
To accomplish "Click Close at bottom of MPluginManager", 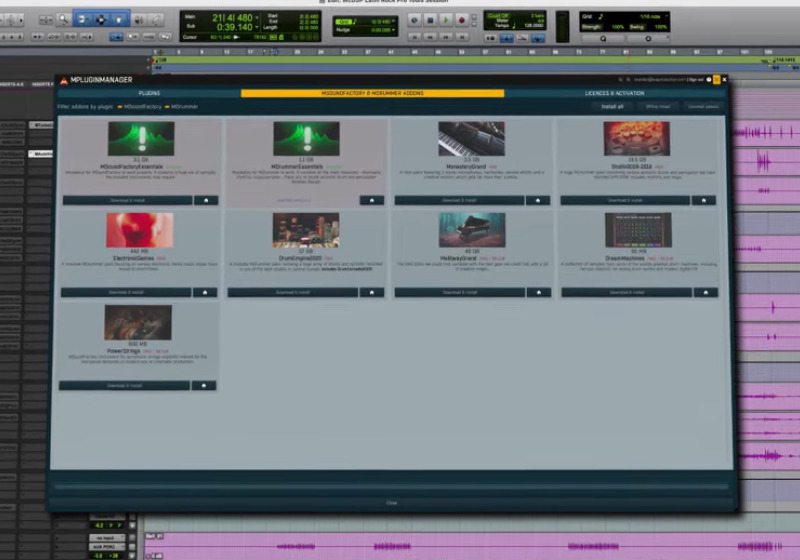I will [391, 503].
